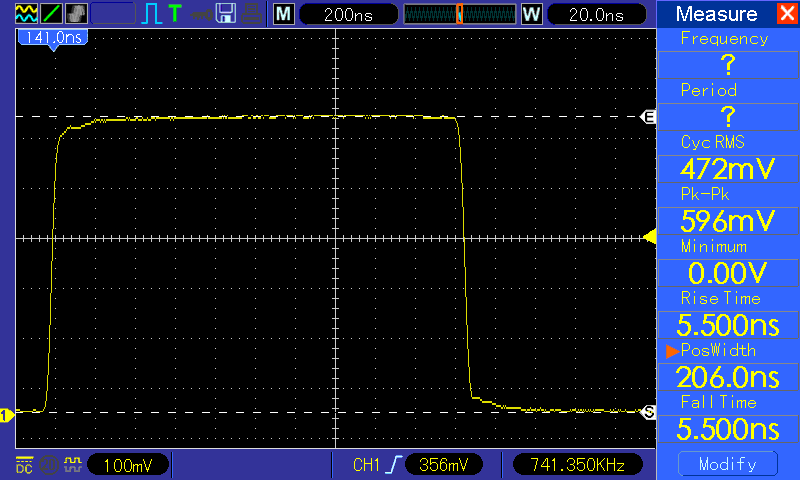Click the 141.0ns trigger position marker
The height and width of the screenshot is (480, 800).
click(x=53, y=39)
